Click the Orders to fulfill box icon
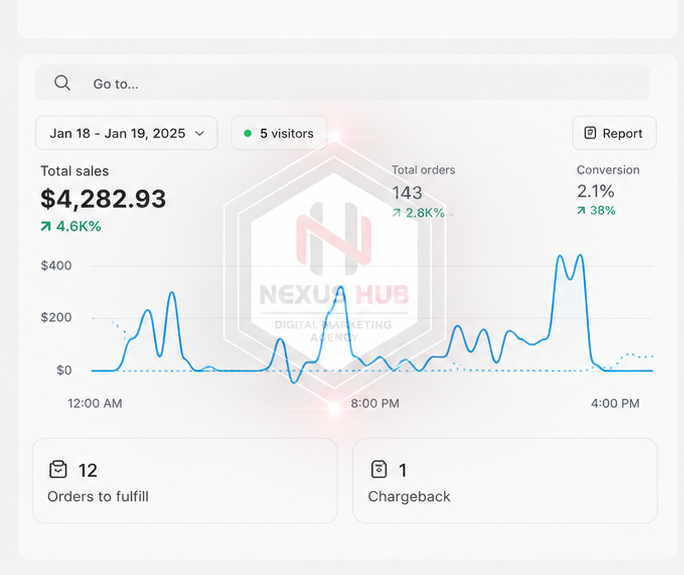 (58, 469)
